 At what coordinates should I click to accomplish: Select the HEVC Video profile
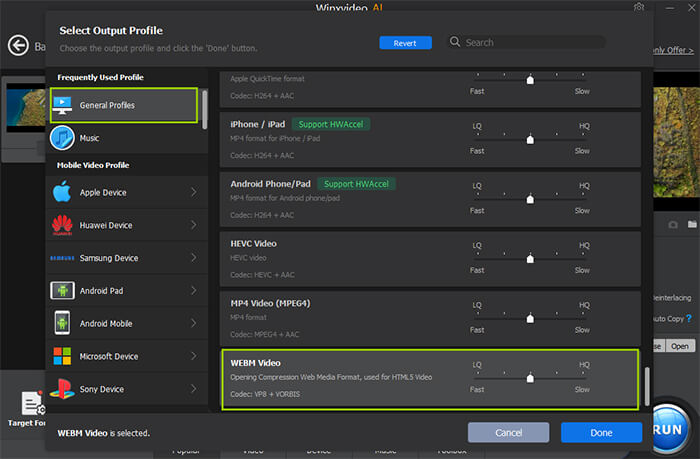pos(430,259)
